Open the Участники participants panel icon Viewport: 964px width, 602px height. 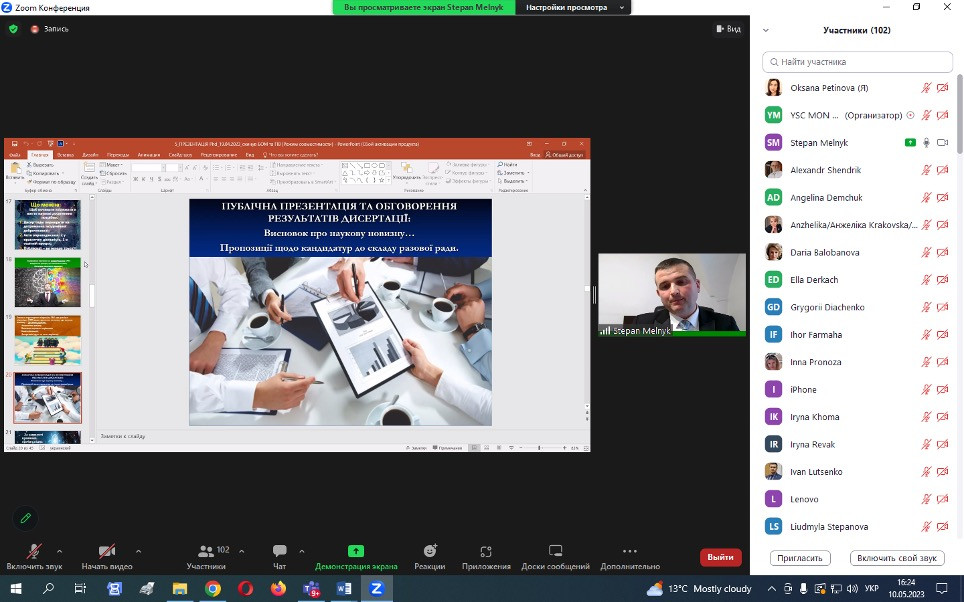pos(206,551)
